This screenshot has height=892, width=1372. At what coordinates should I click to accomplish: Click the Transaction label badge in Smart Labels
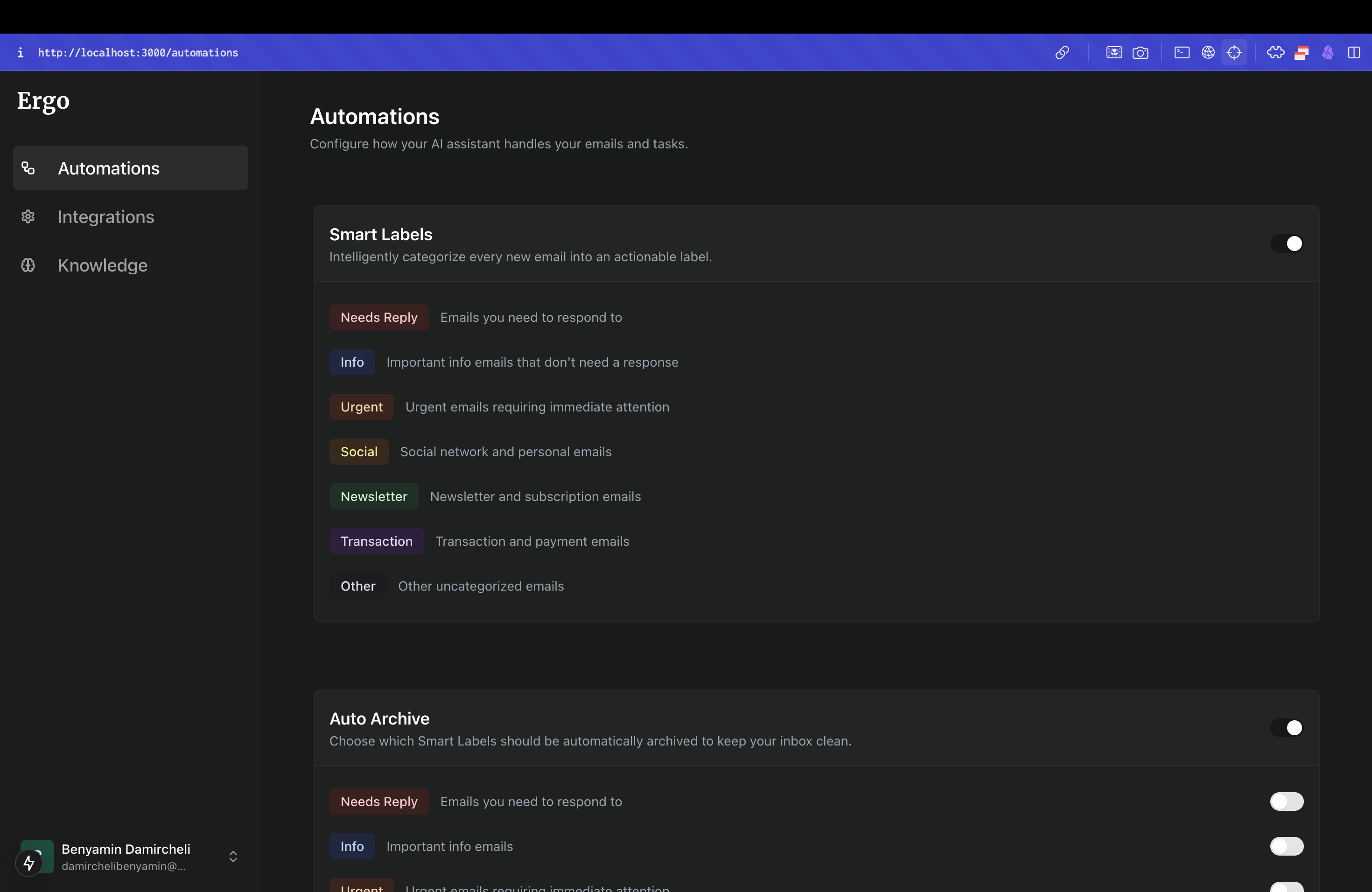coord(377,541)
